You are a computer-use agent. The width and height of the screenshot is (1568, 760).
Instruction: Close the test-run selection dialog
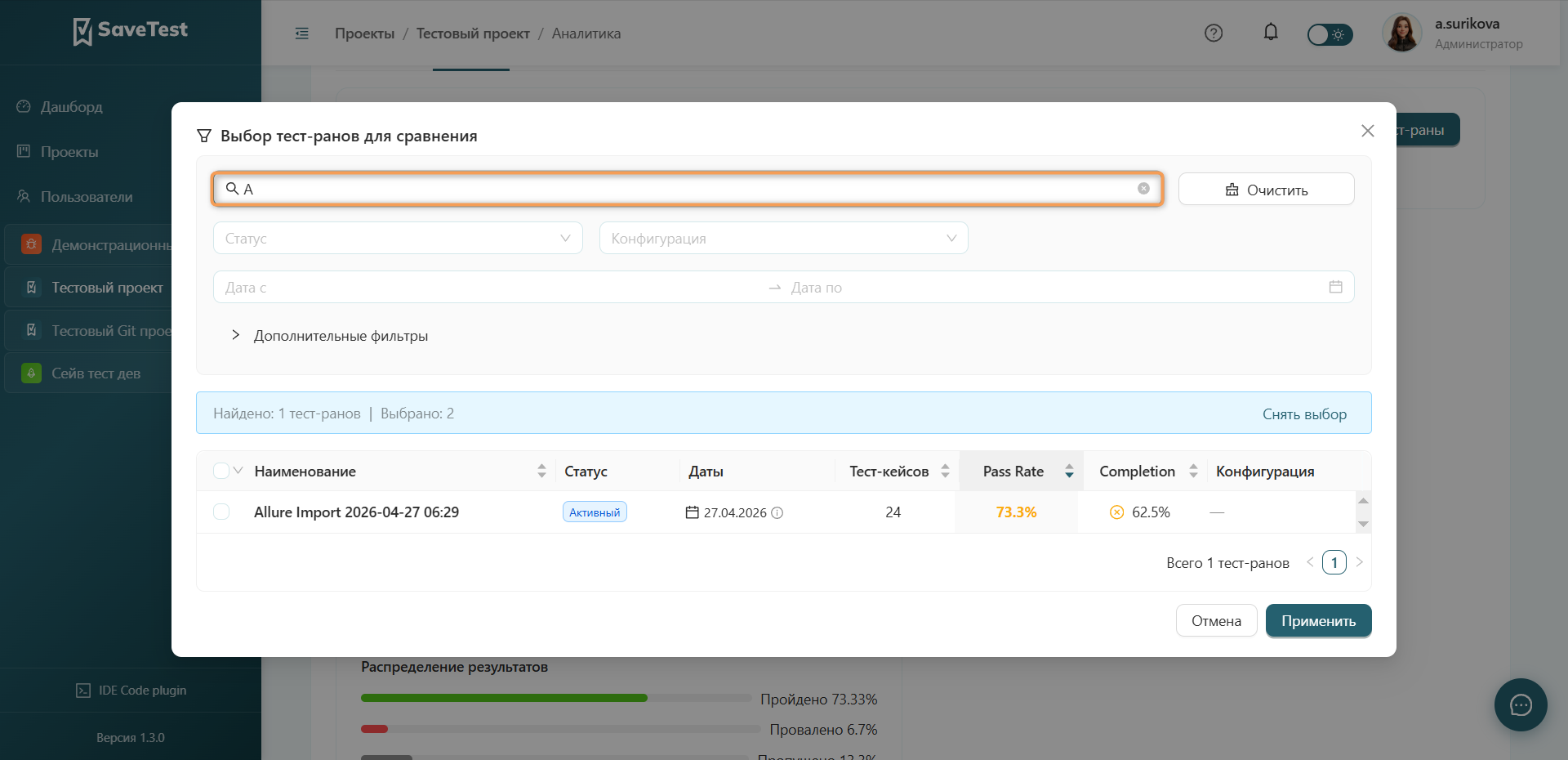click(1368, 131)
